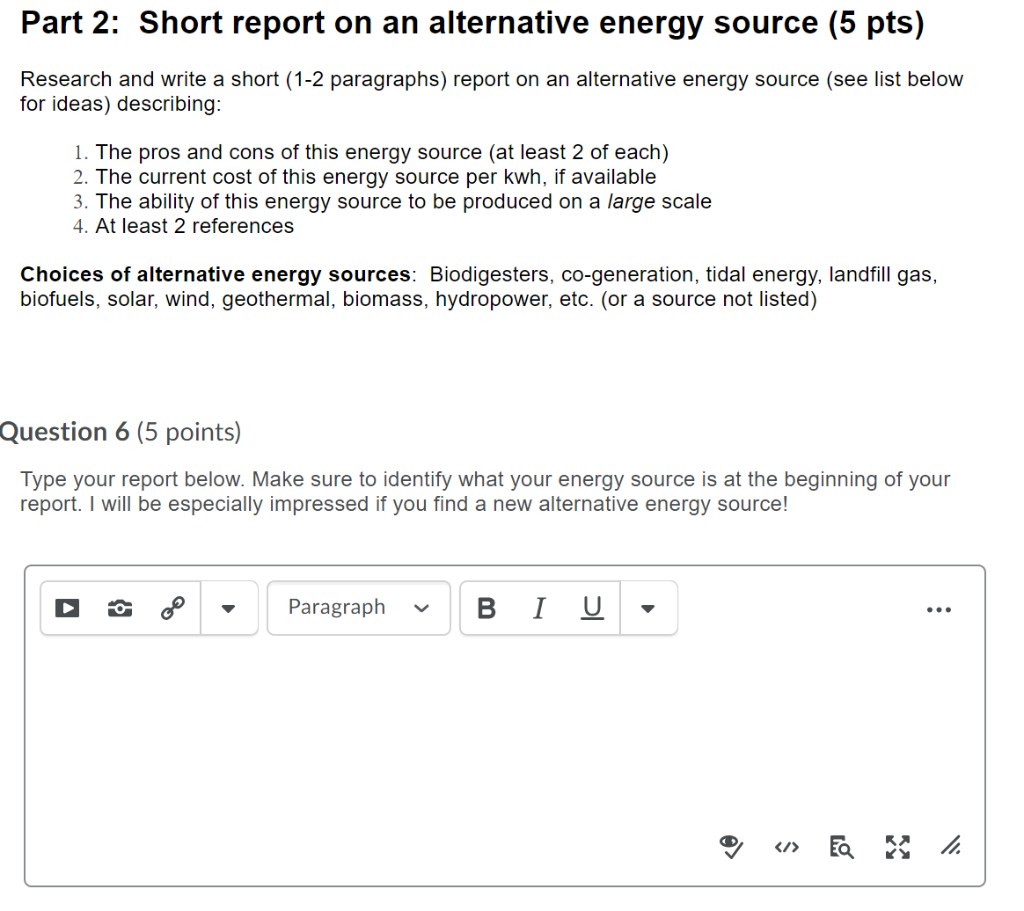Insert an image using the camera icon
The image size is (1024, 911).
click(119, 607)
